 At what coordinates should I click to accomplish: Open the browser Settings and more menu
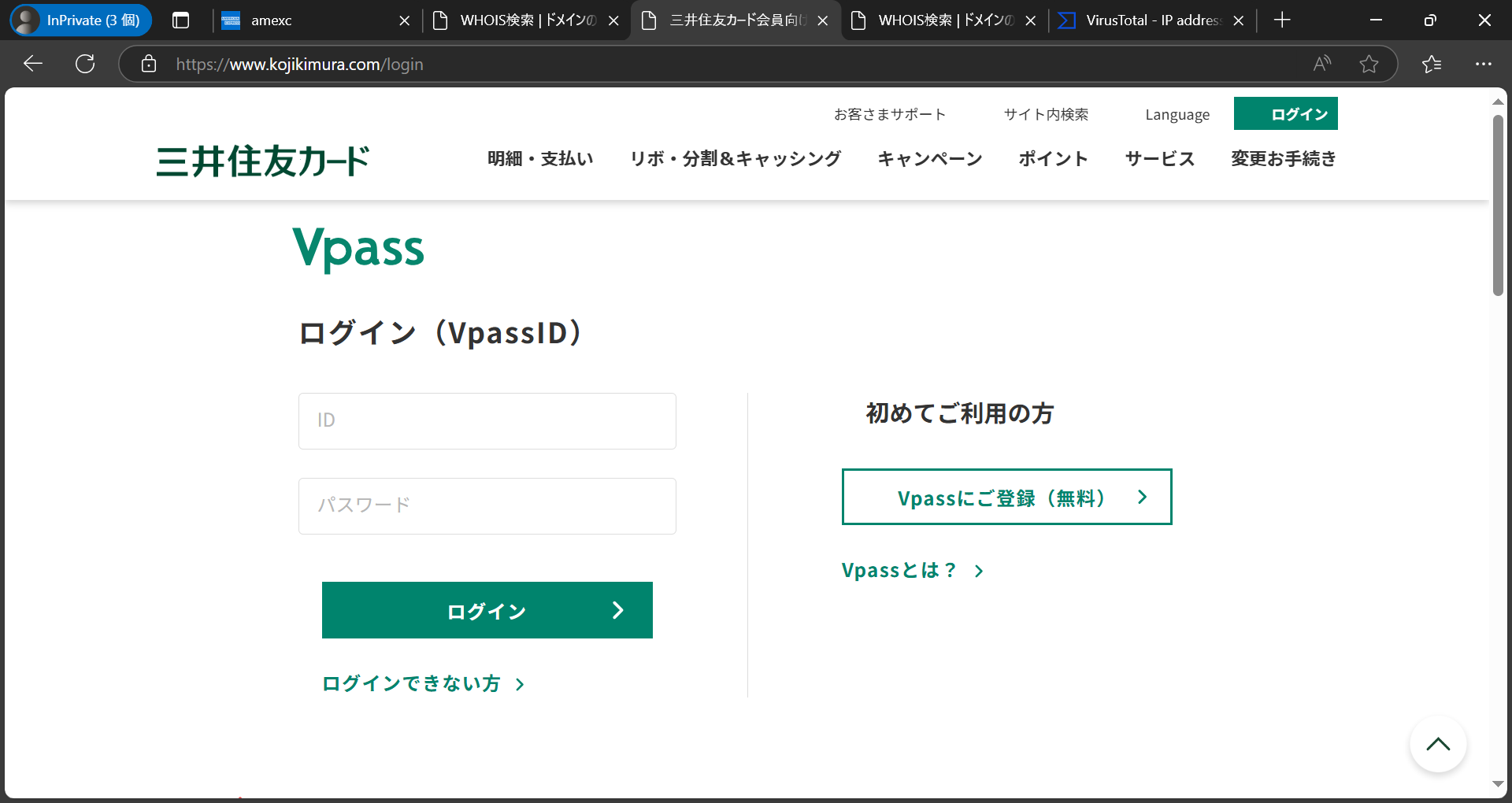click(1484, 64)
